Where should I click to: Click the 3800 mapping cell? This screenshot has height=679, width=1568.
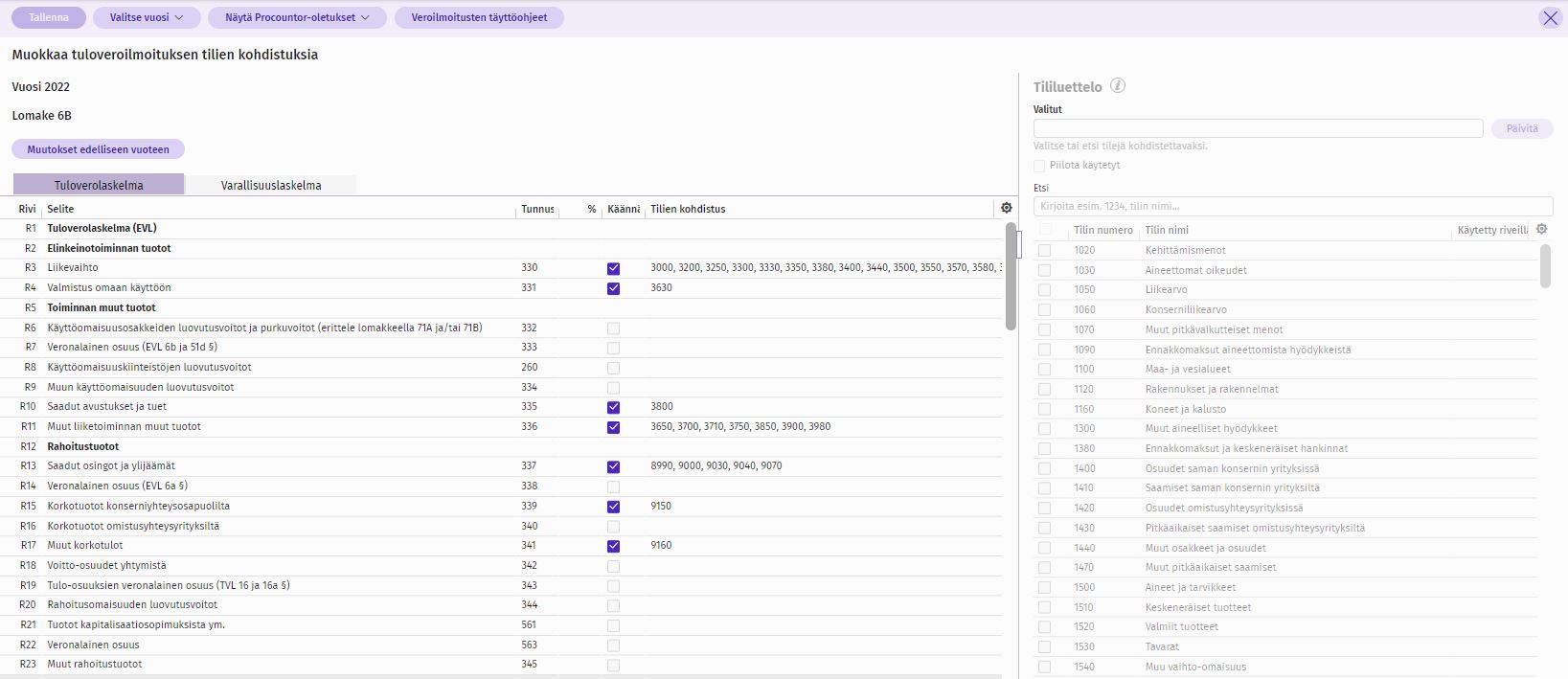[661, 406]
